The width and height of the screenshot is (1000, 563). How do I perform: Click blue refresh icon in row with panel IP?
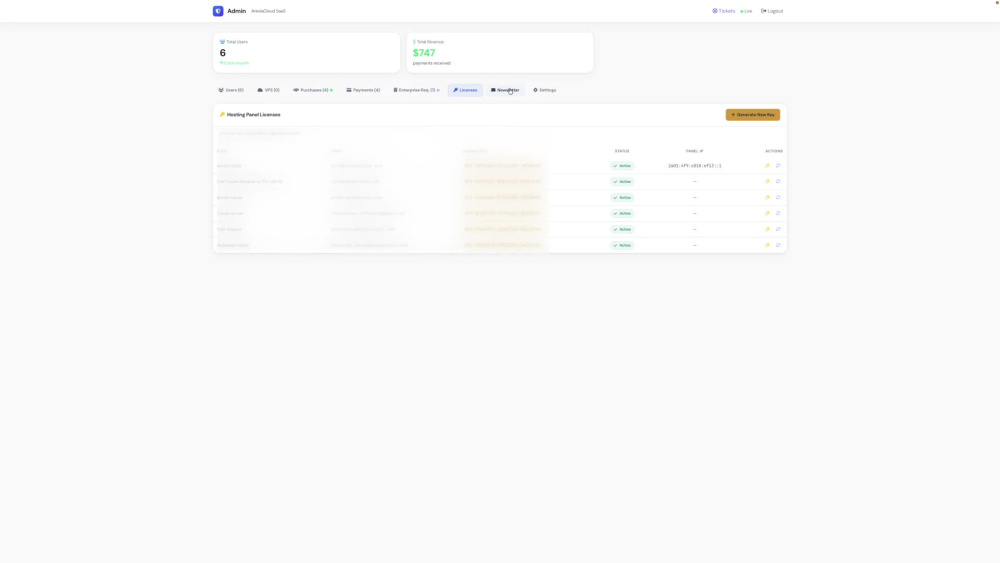778,166
